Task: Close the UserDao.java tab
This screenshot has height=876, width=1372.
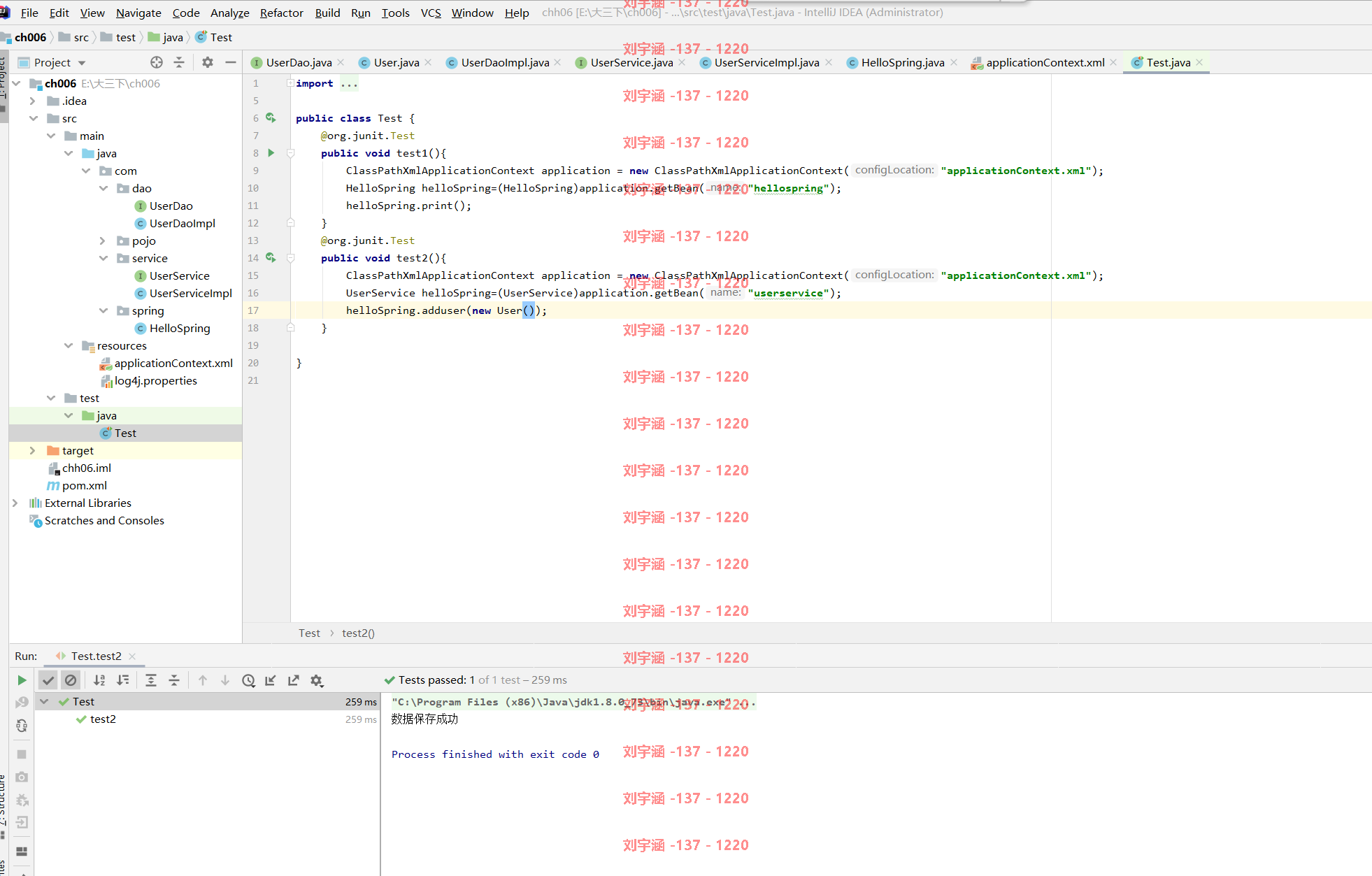Action: [x=341, y=62]
